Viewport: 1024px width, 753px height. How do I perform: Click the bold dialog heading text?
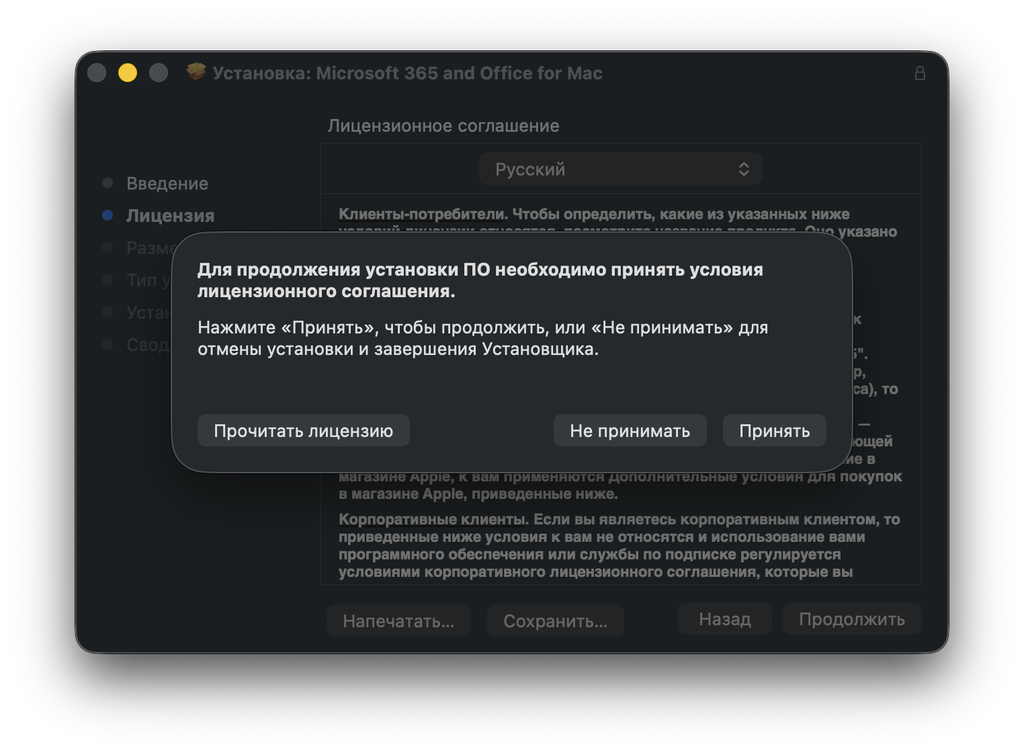[480, 280]
